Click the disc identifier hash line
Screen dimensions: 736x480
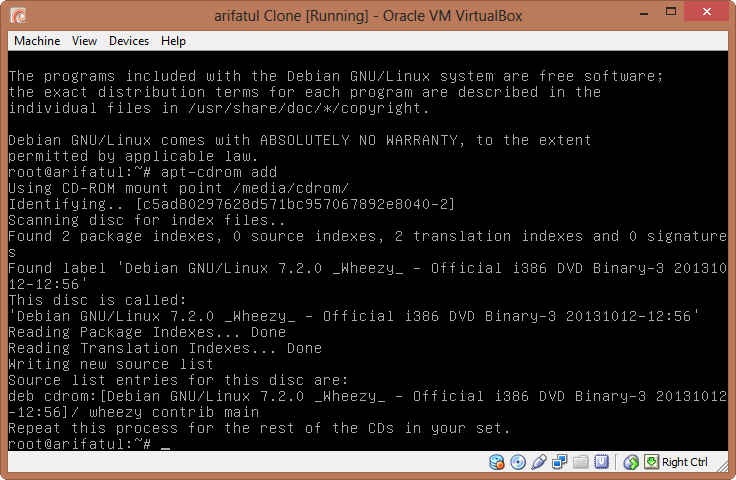pos(231,204)
